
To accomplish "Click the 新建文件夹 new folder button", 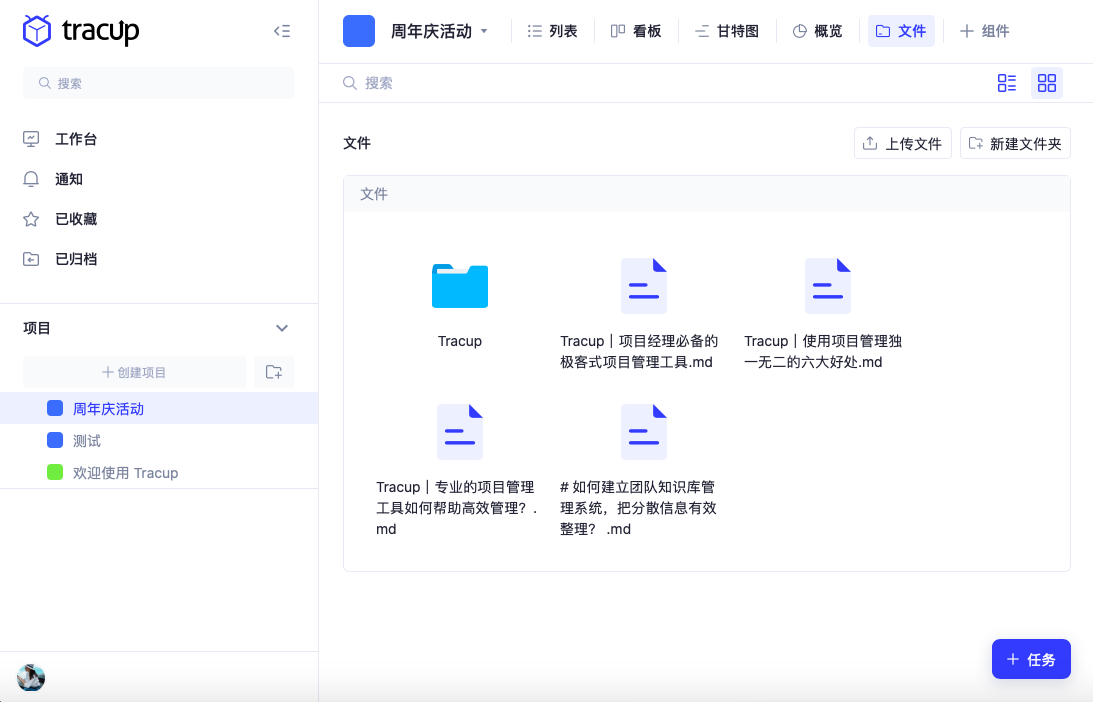I will tap(1015, 144).
